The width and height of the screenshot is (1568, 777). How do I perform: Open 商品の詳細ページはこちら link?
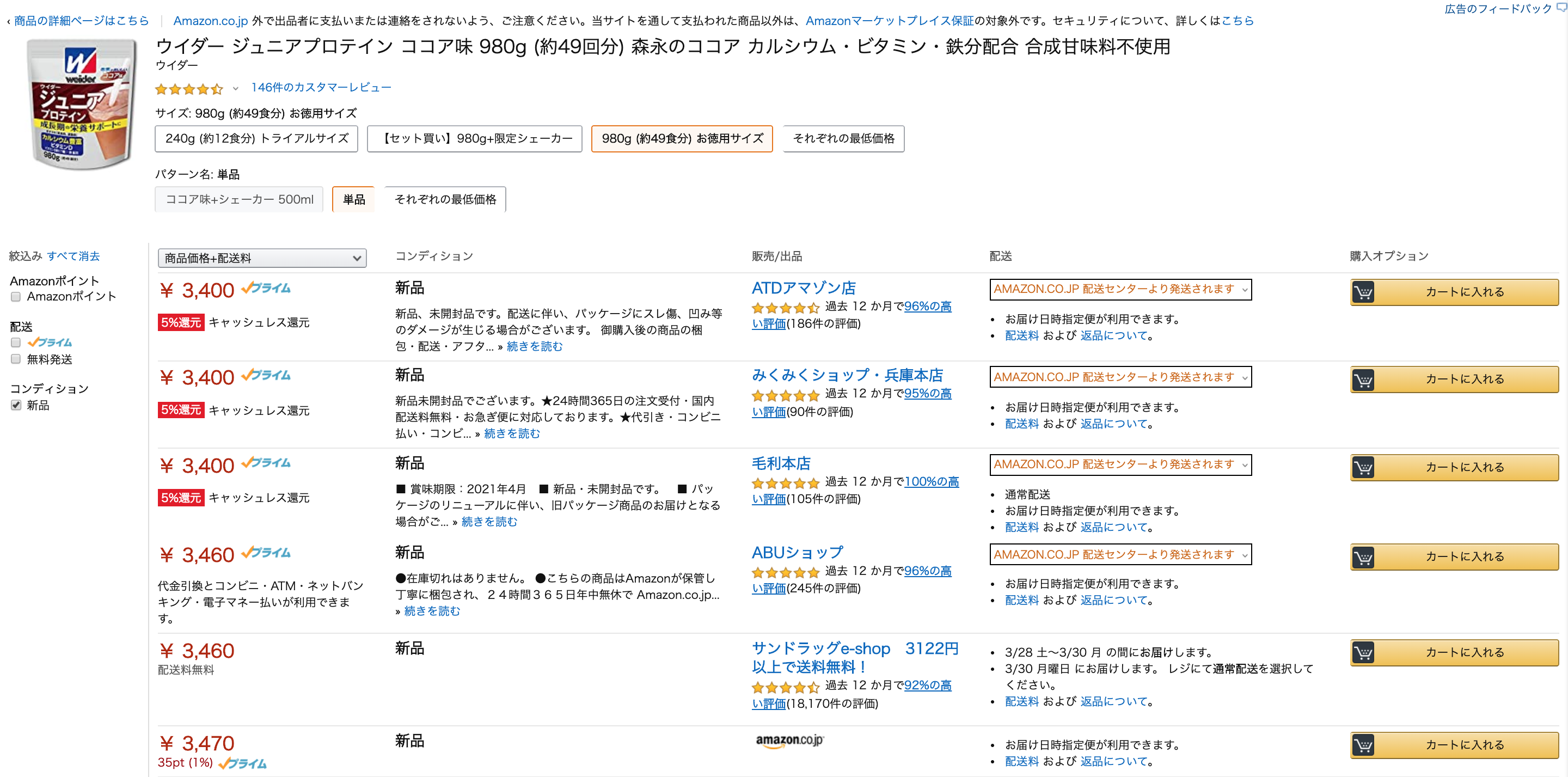pos(82,21)
